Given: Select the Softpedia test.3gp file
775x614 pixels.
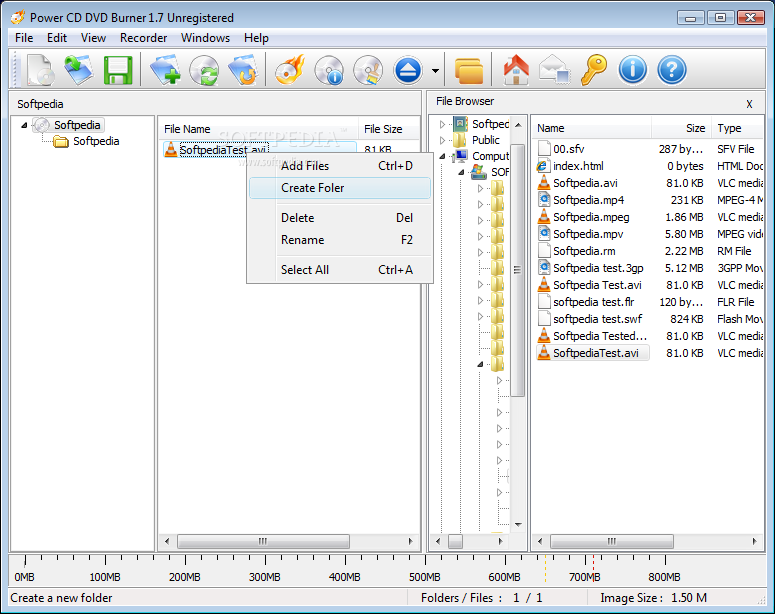Looking at the screenshot, I should click(x=598, y=268).
